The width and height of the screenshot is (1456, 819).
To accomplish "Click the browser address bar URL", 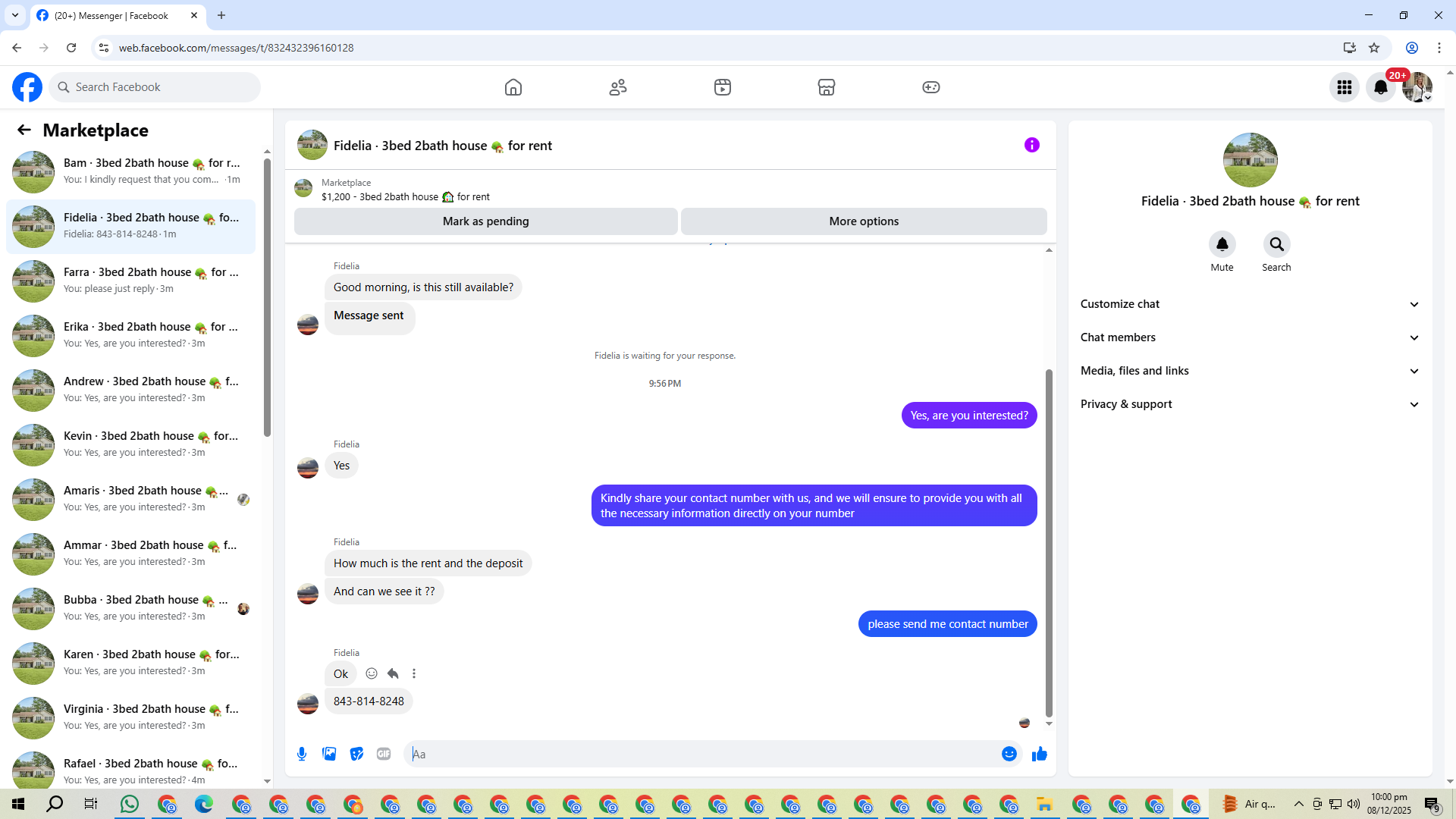I will (236, 48).
